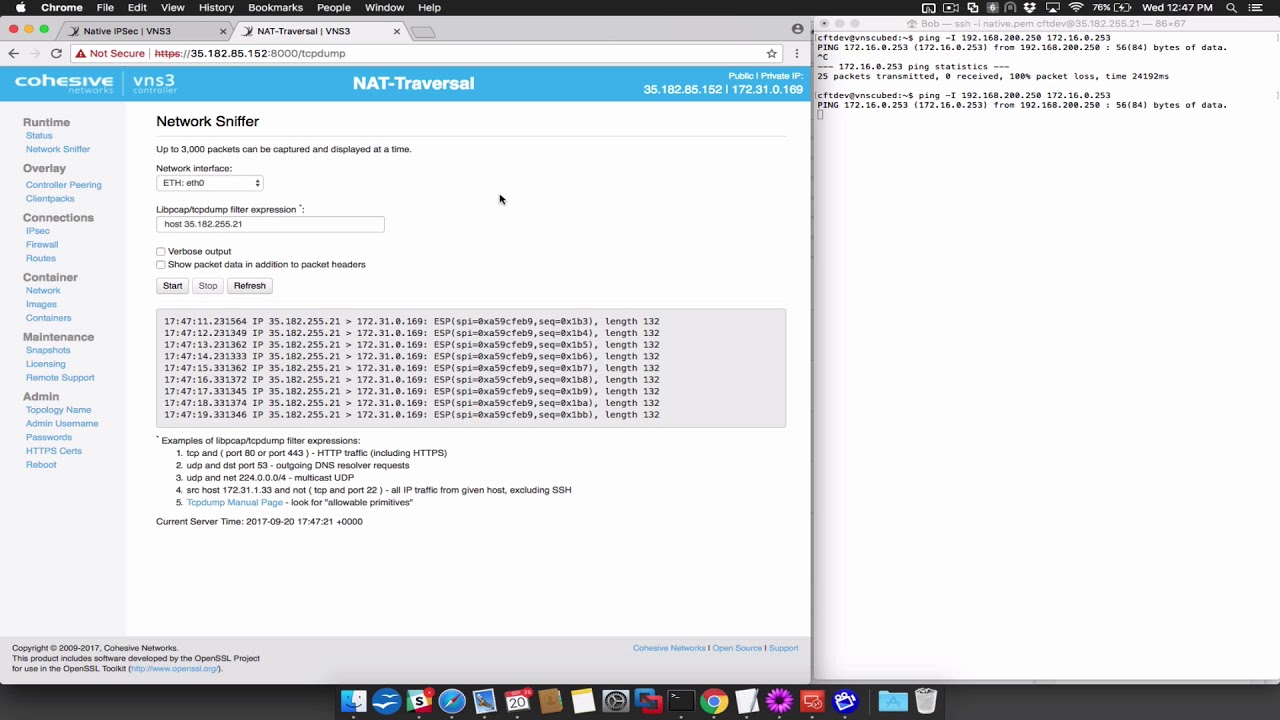Check Show packet data option

tap(161, 265)
